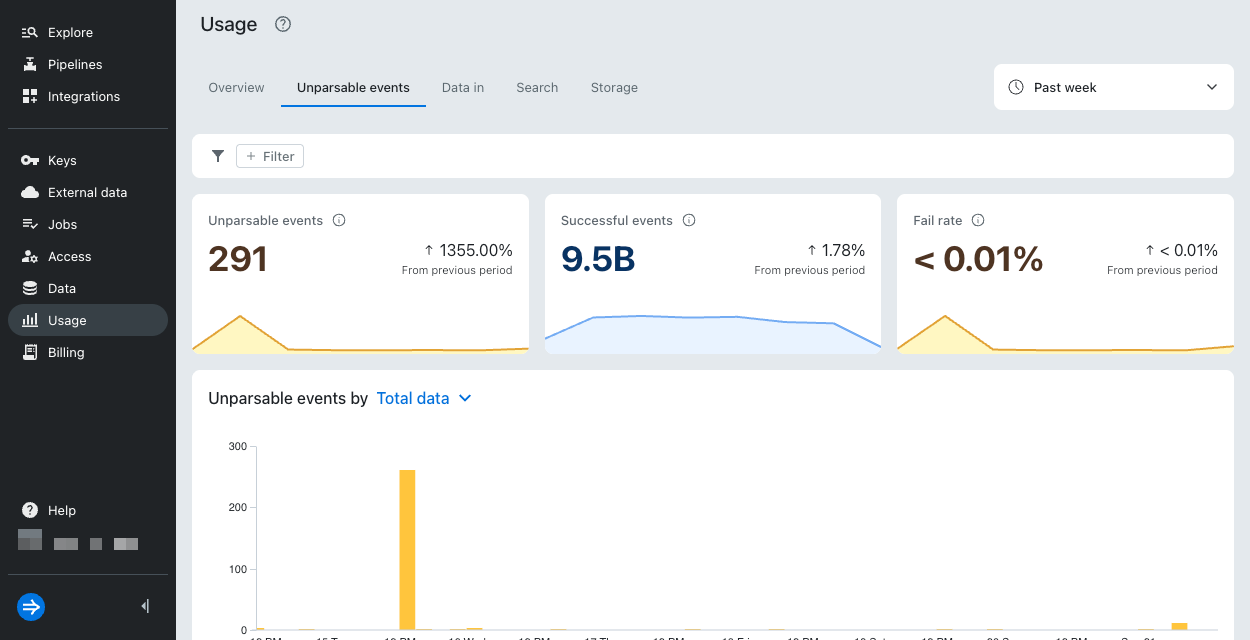1250x640 pixels.
Task: Select the Unparsable events tab
Action: click(x=353, y=88)
